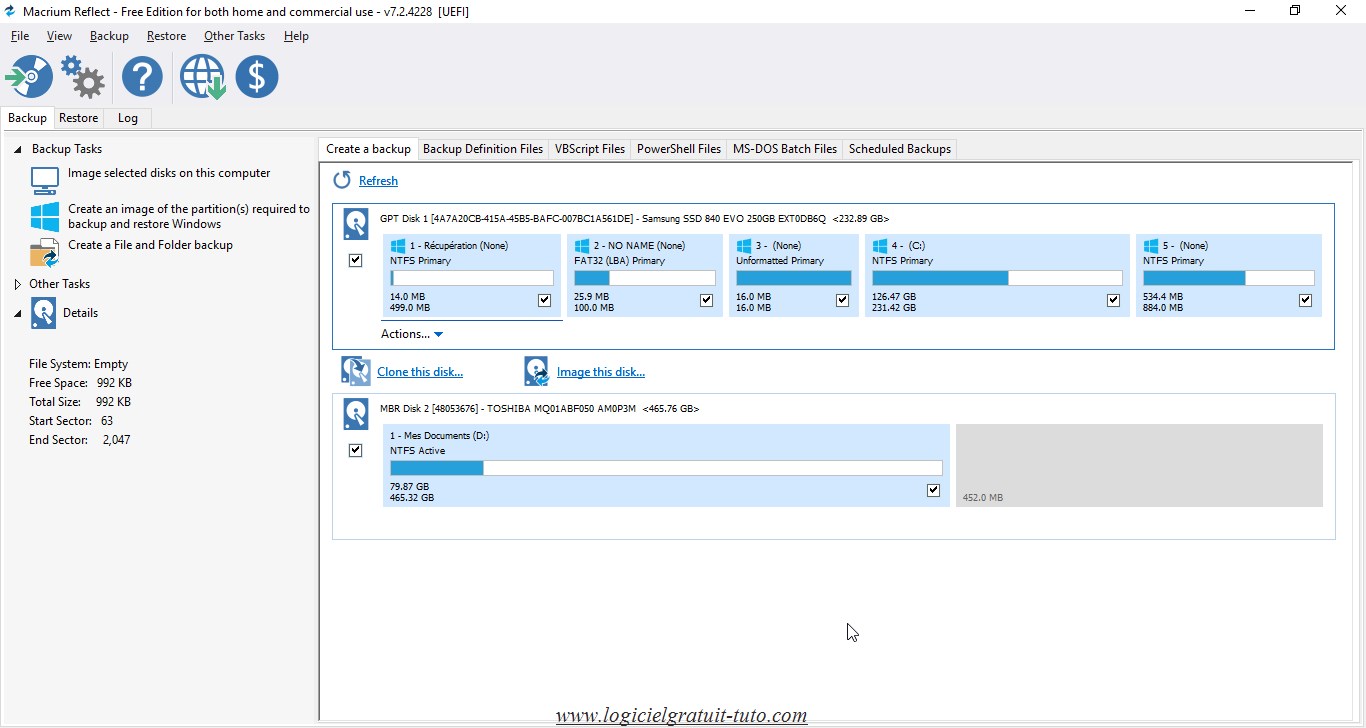The image size is (1366, 728).
Task: Click Windows flag icon on NO NAME partition
Action: point(581,245)
